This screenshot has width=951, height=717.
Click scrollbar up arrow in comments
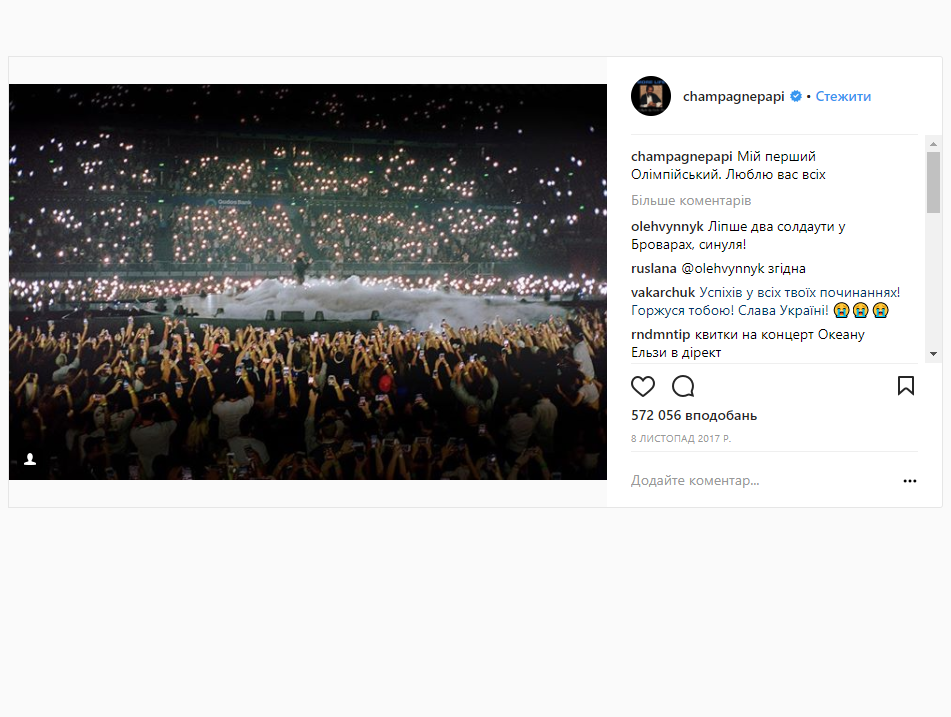pyautogui.click(x=933, y=144)
